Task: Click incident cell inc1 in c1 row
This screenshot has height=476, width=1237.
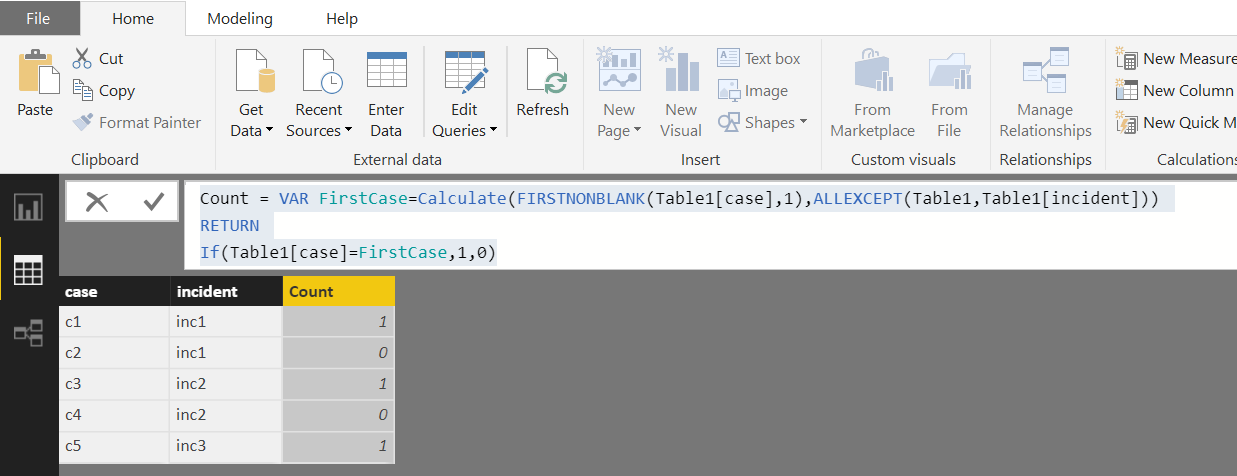Action: point(226,321)
